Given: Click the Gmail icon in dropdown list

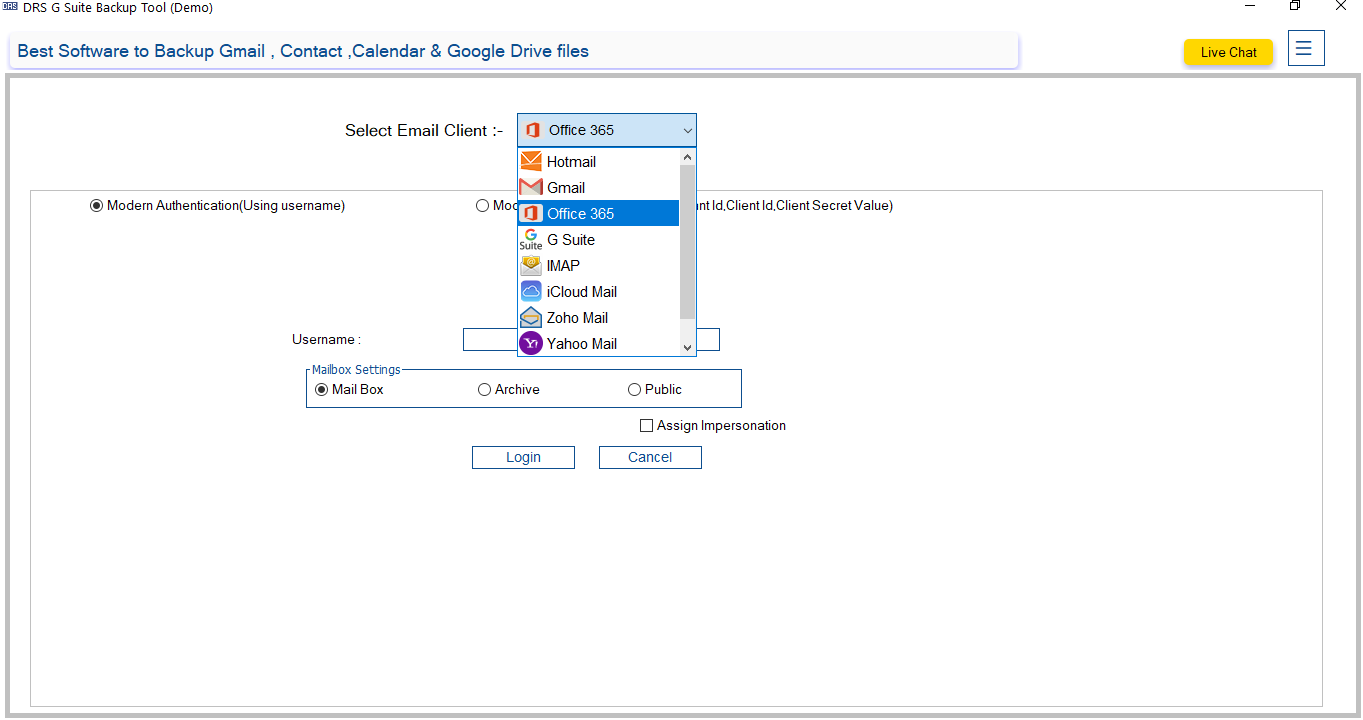Looking at the screenshot, I should [531, 188].
